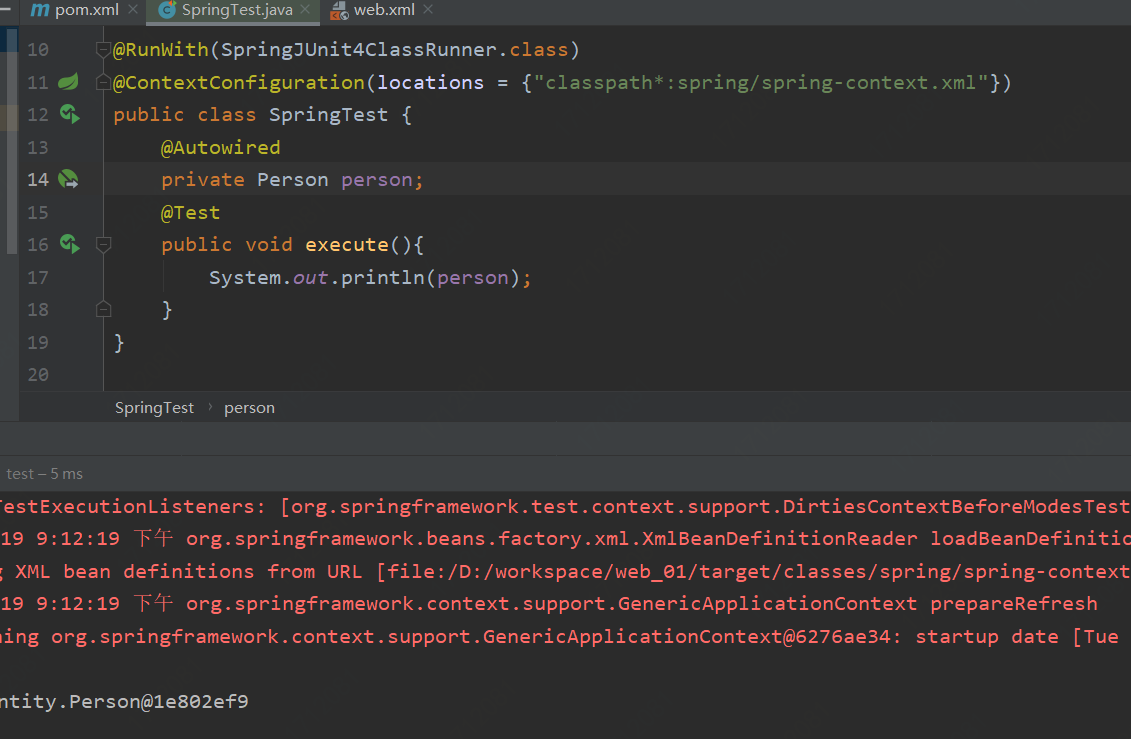Click the fold end marker on line 18
This screenshot has height=739, width=1131.
(x=103, y=310)
